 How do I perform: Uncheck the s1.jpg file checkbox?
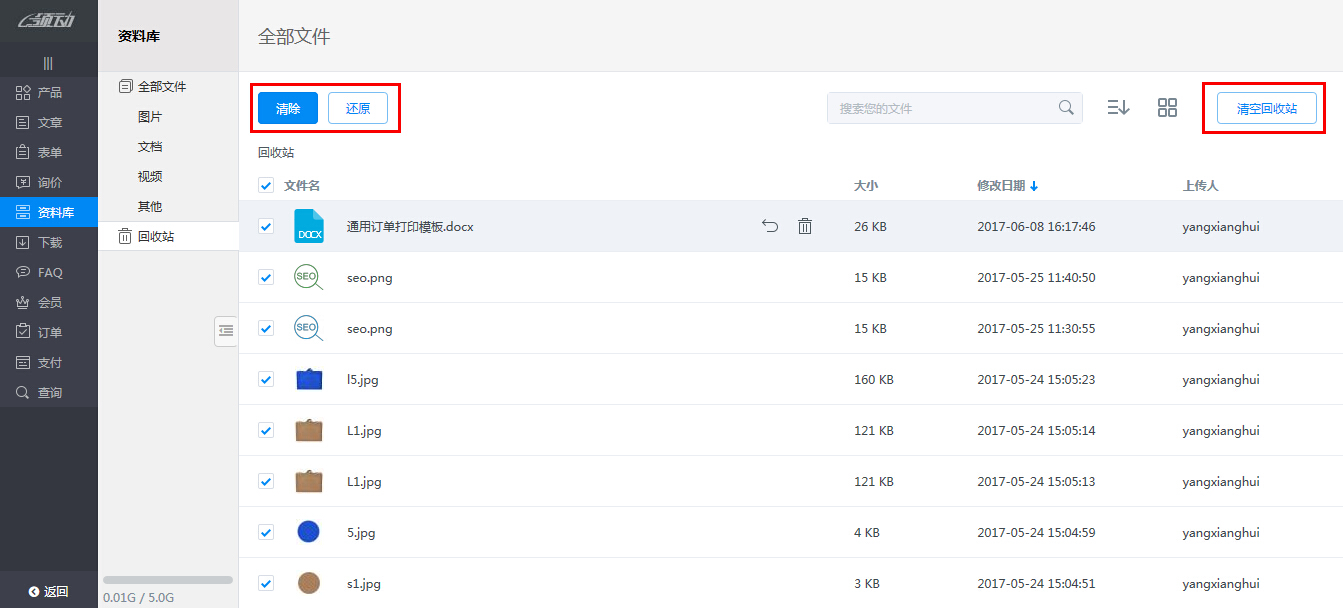[266, 583]
